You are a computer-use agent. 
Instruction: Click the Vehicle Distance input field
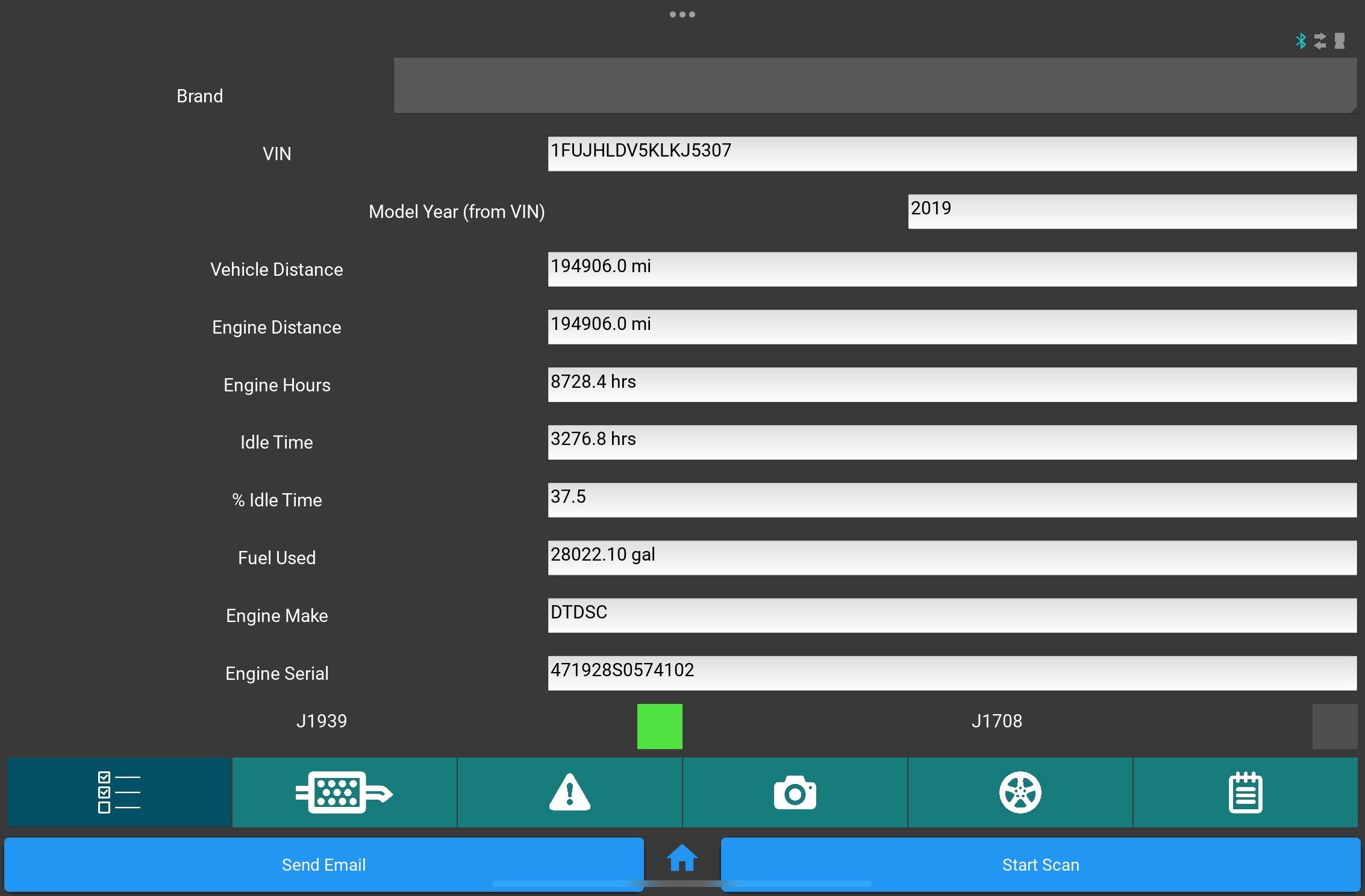point(952,269)
